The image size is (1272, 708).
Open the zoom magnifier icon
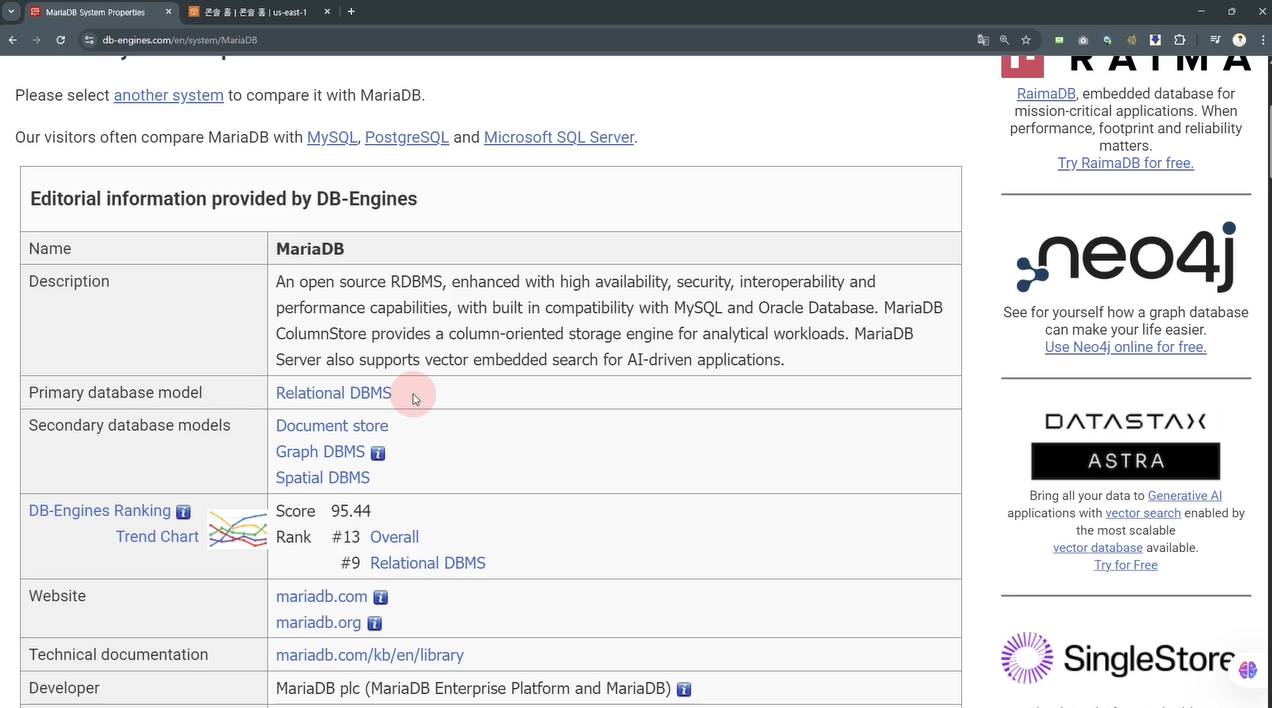[1004, 40]
